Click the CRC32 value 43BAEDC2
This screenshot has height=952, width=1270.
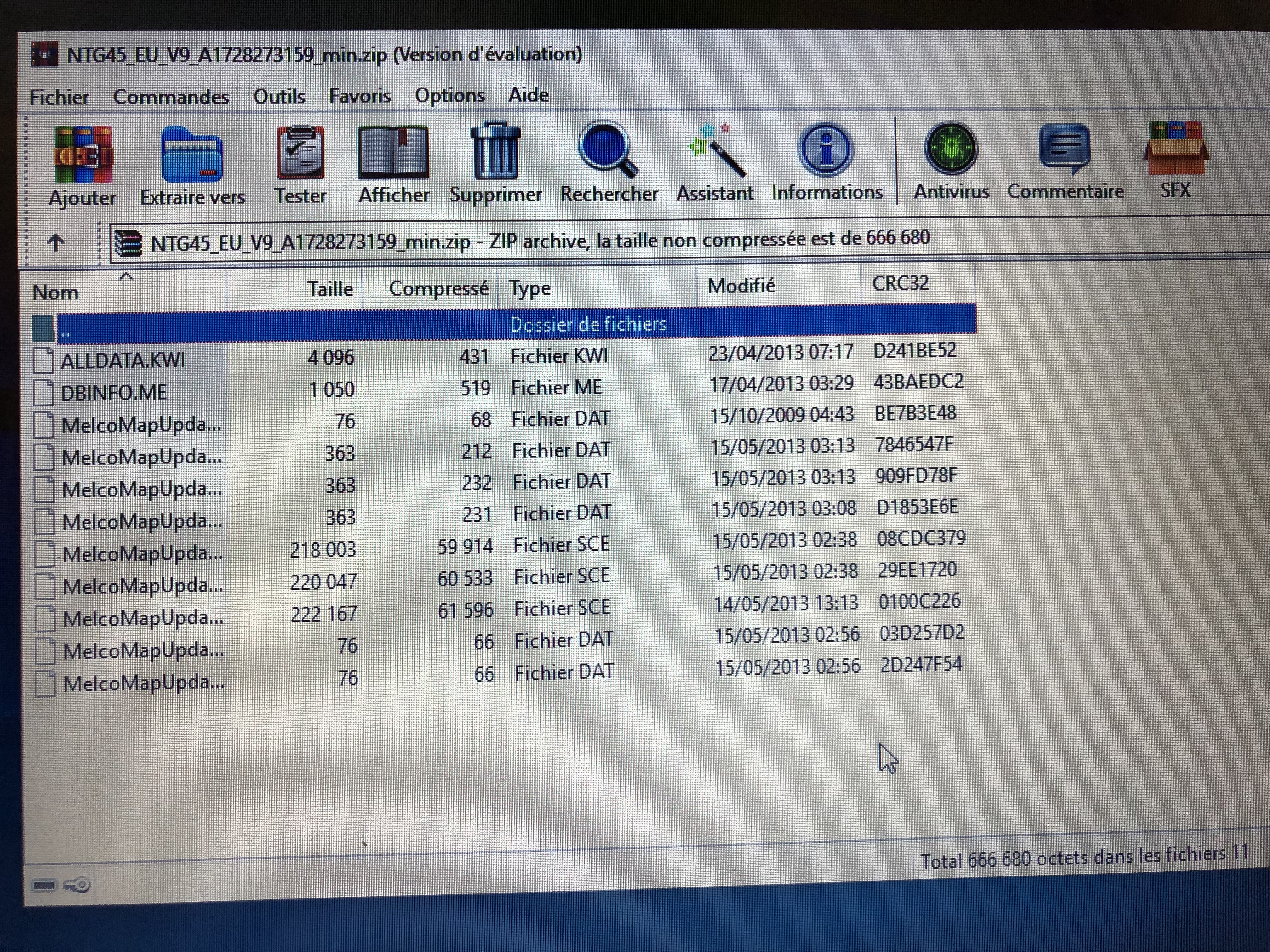(918, 382)
